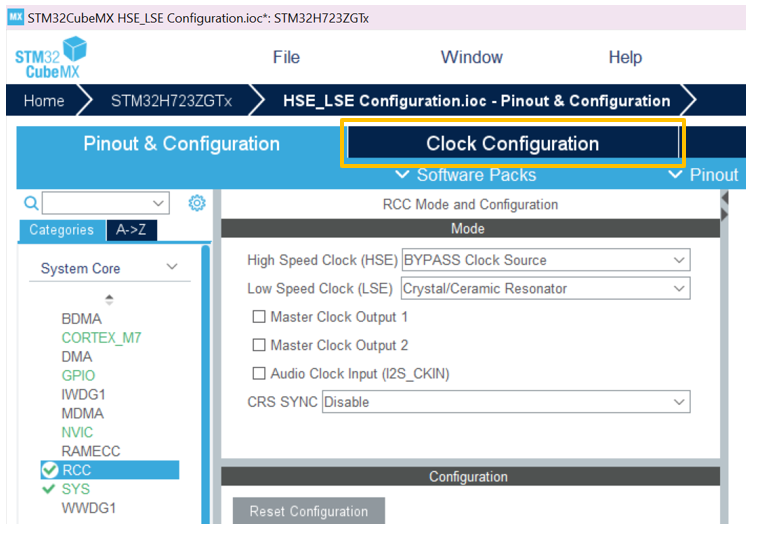757x536 pixels.
Task: Select DMA in the System Core list
Action: pyautogui.click(x=77, y=356)
